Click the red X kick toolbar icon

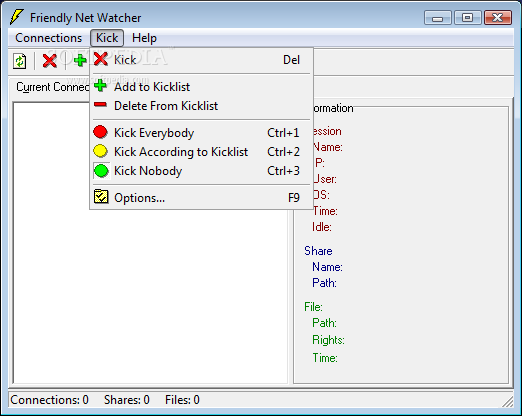(x=50, y=61)
